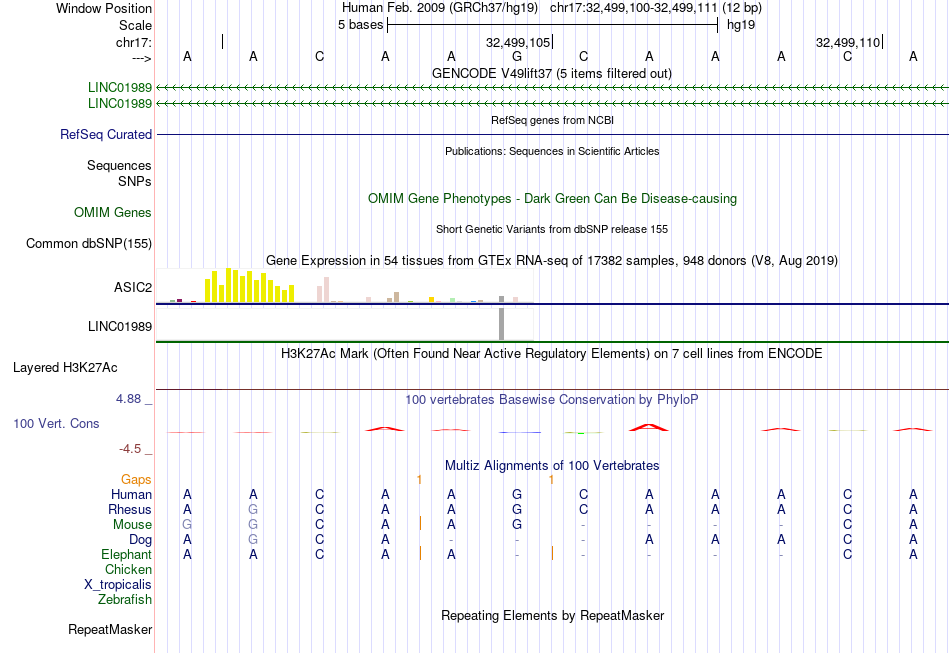Click the hg19 label after scale bar
Viewport: 950px width, 653px height.
coord(741,25)
